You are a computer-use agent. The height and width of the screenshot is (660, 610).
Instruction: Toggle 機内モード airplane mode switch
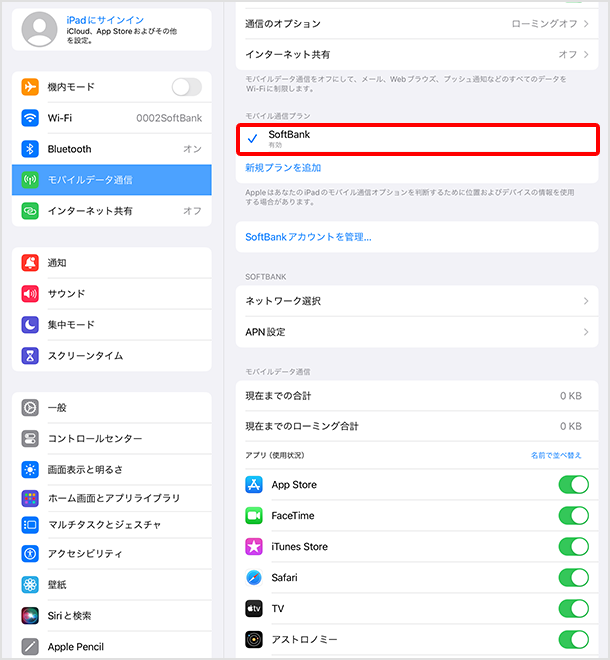pos(186,87)
